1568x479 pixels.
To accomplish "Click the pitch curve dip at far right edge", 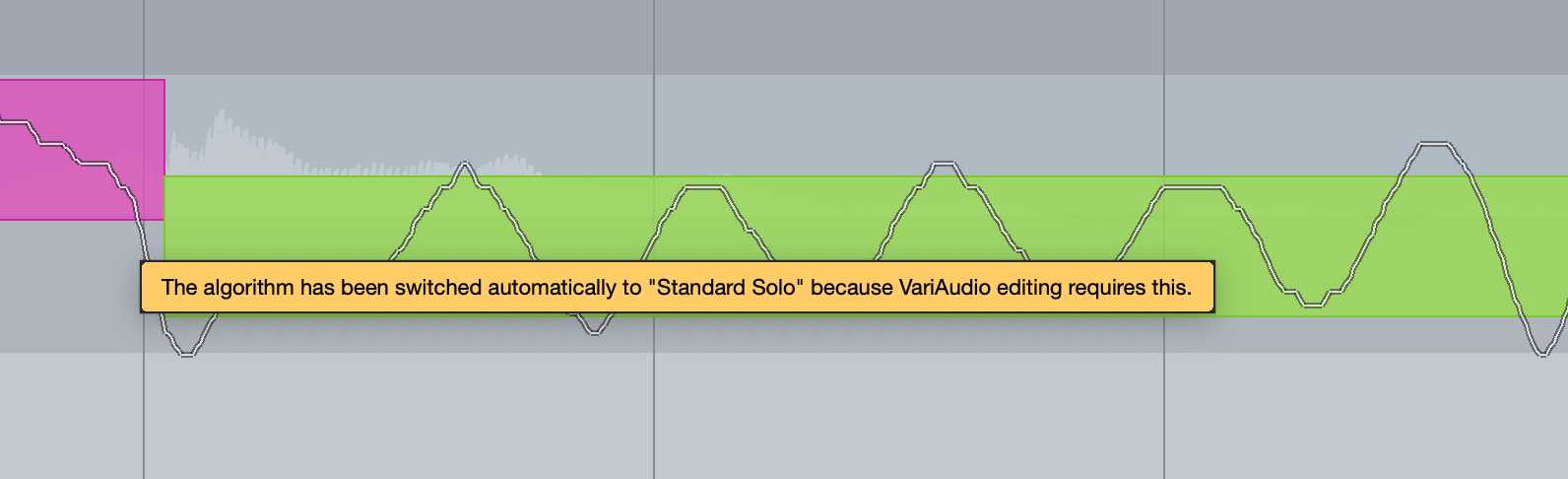I will point(1543,352).
